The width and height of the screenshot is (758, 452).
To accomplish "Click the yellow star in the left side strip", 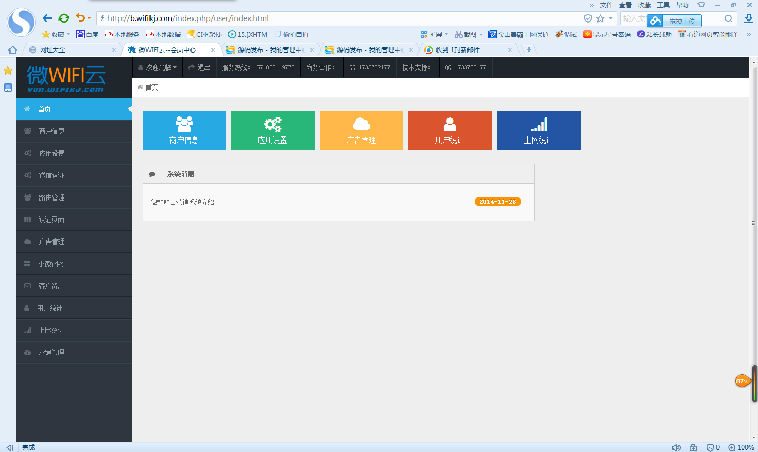I will point(8,71).
